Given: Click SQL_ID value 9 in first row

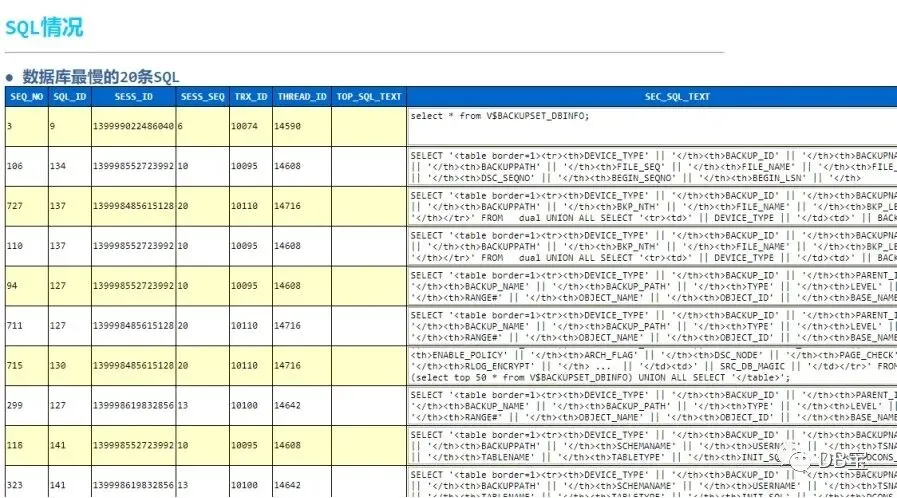Looking at the screenshot, I should coord(70,126).
